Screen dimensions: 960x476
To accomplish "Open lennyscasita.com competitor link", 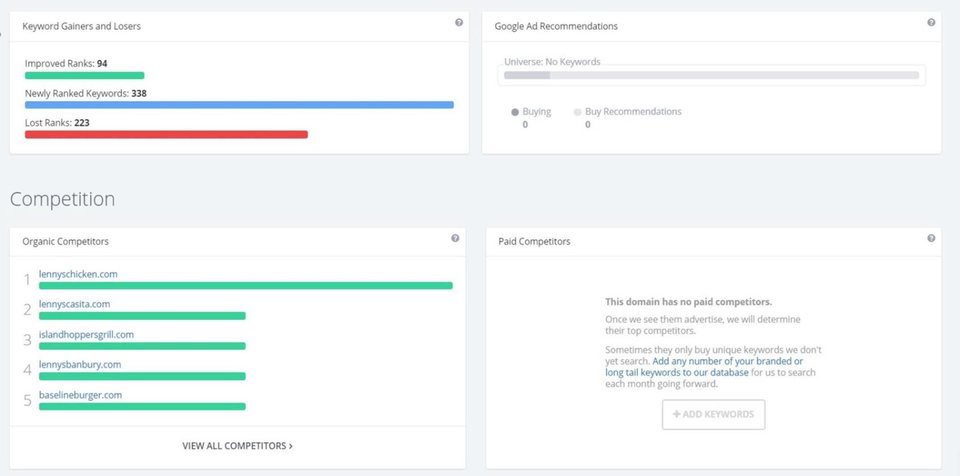I will 74,304.
